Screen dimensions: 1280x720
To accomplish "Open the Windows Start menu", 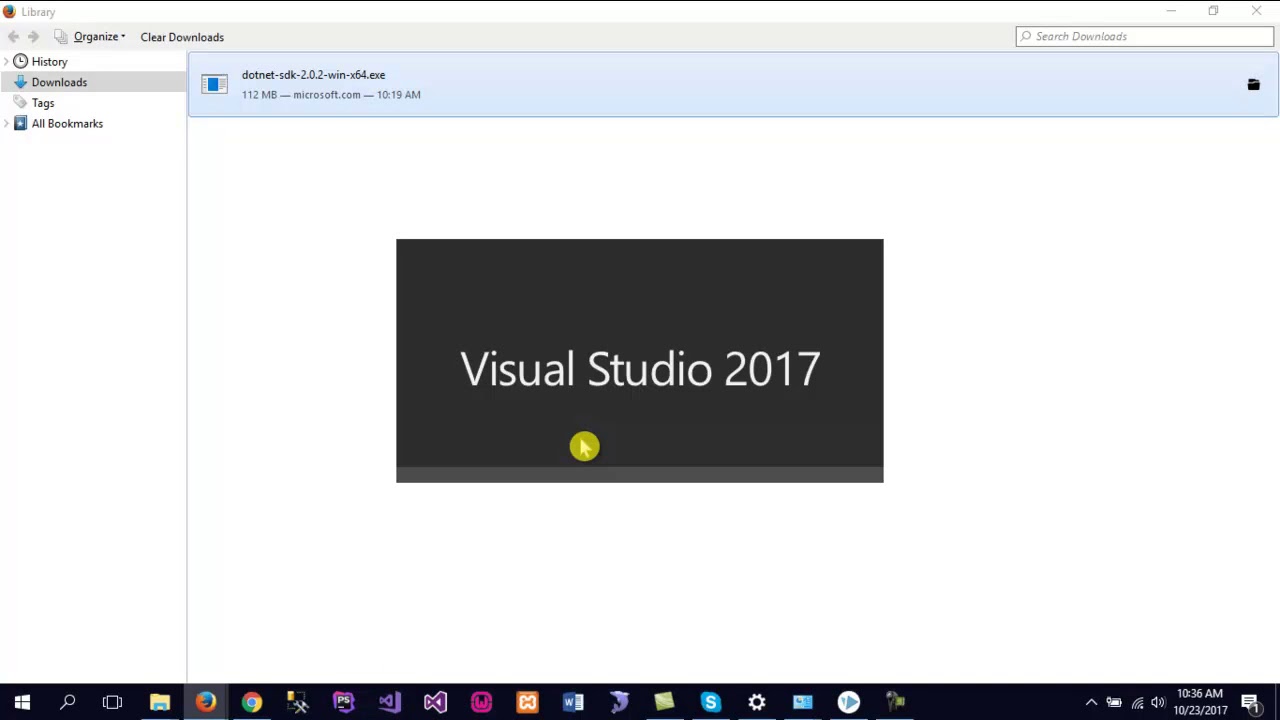I will coord(22,702).
